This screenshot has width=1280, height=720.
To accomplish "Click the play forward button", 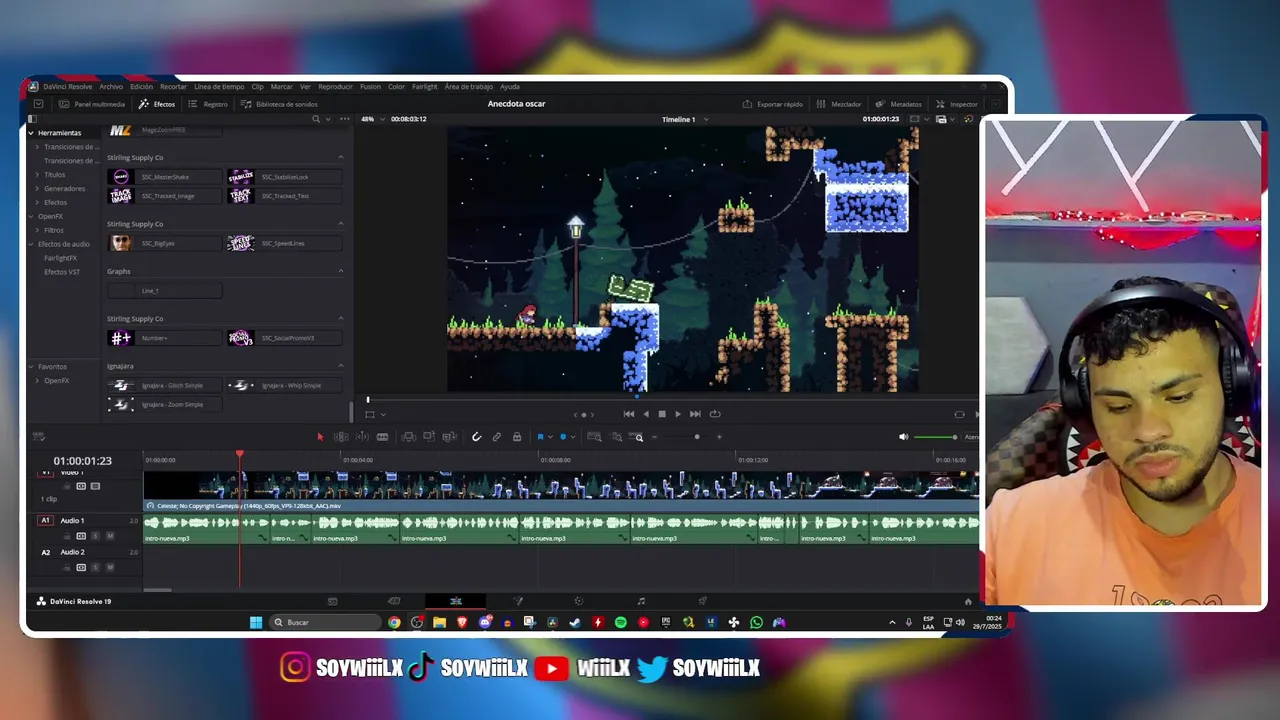I will pos(678,414).
